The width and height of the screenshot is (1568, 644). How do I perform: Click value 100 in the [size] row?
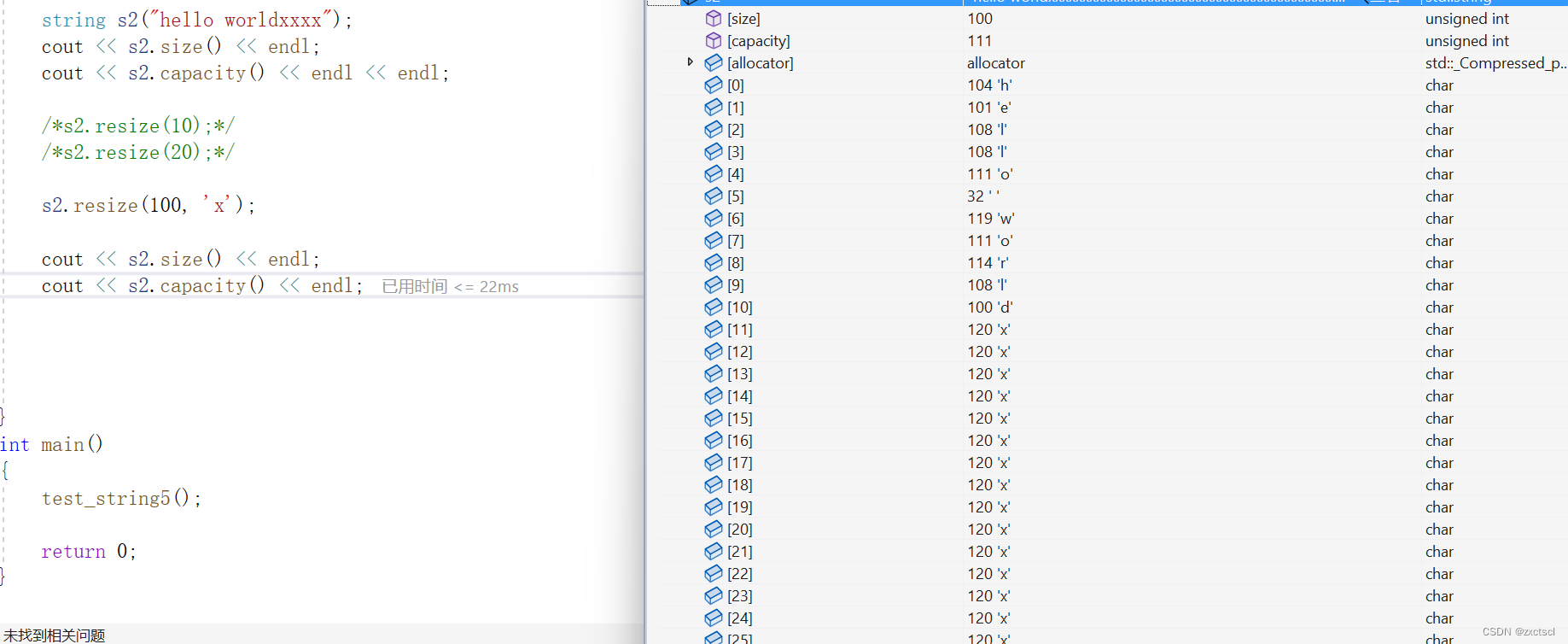[980, 19]
